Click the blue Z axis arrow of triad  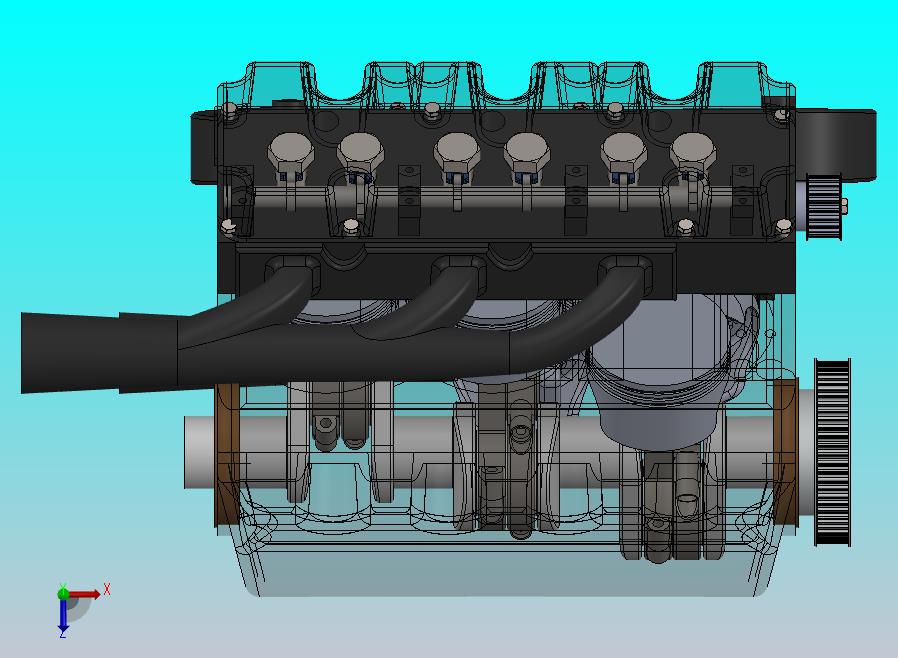63,616
